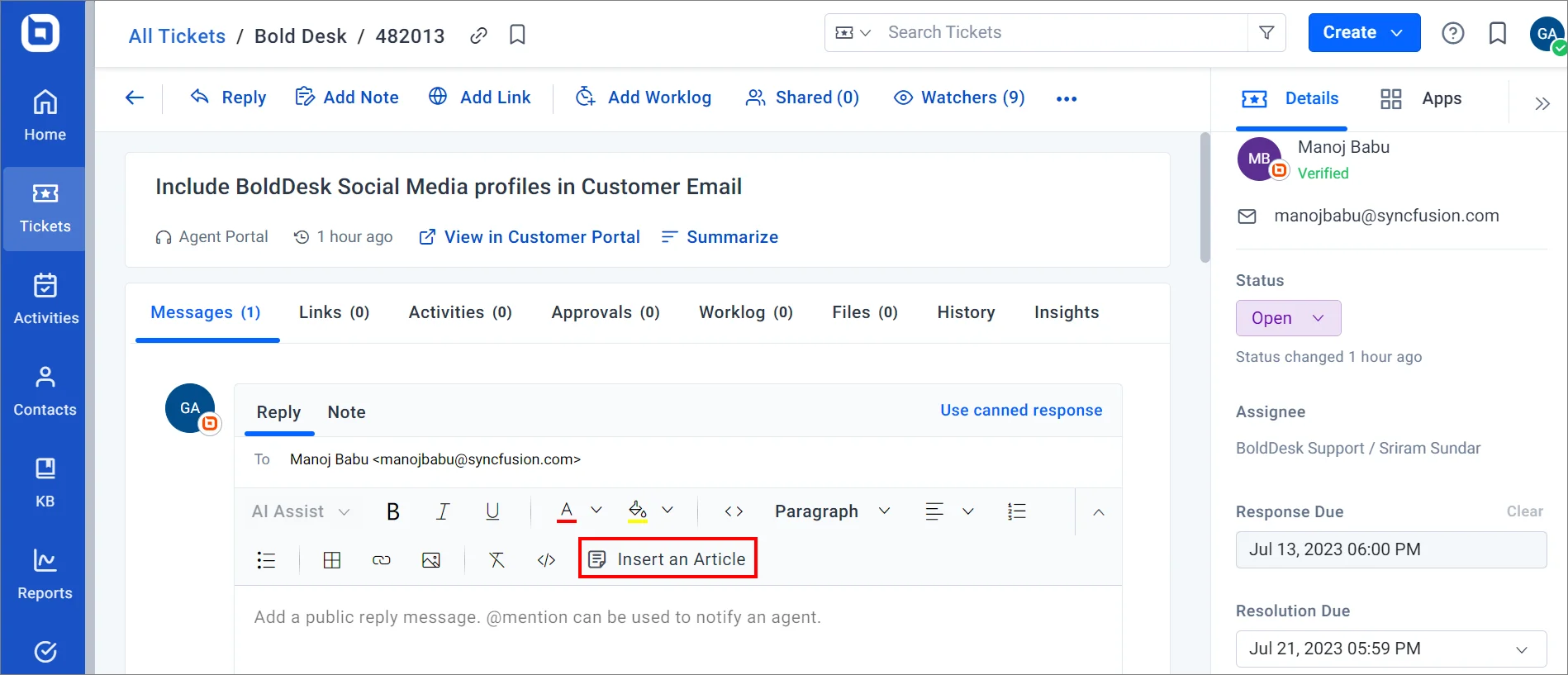Switch to the Files (0) tab
This screenshot has width=1568, height=675.
[865, 313]
